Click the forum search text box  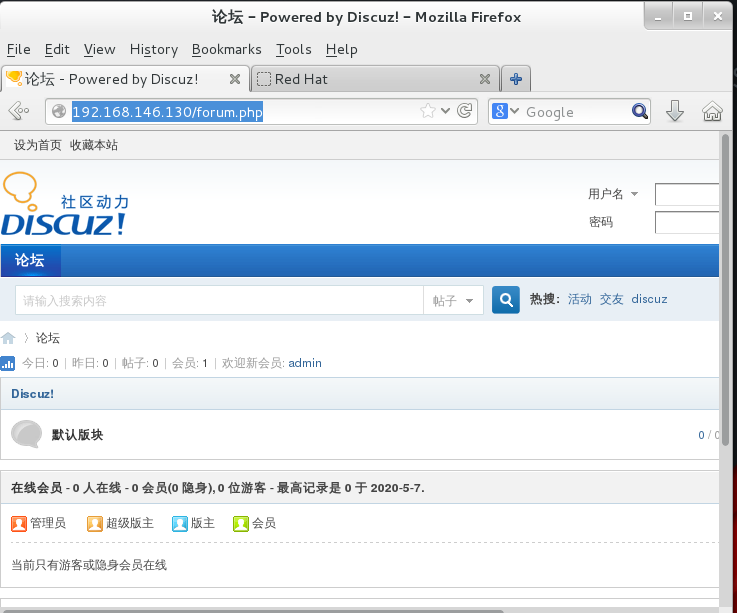pos(219,300)
